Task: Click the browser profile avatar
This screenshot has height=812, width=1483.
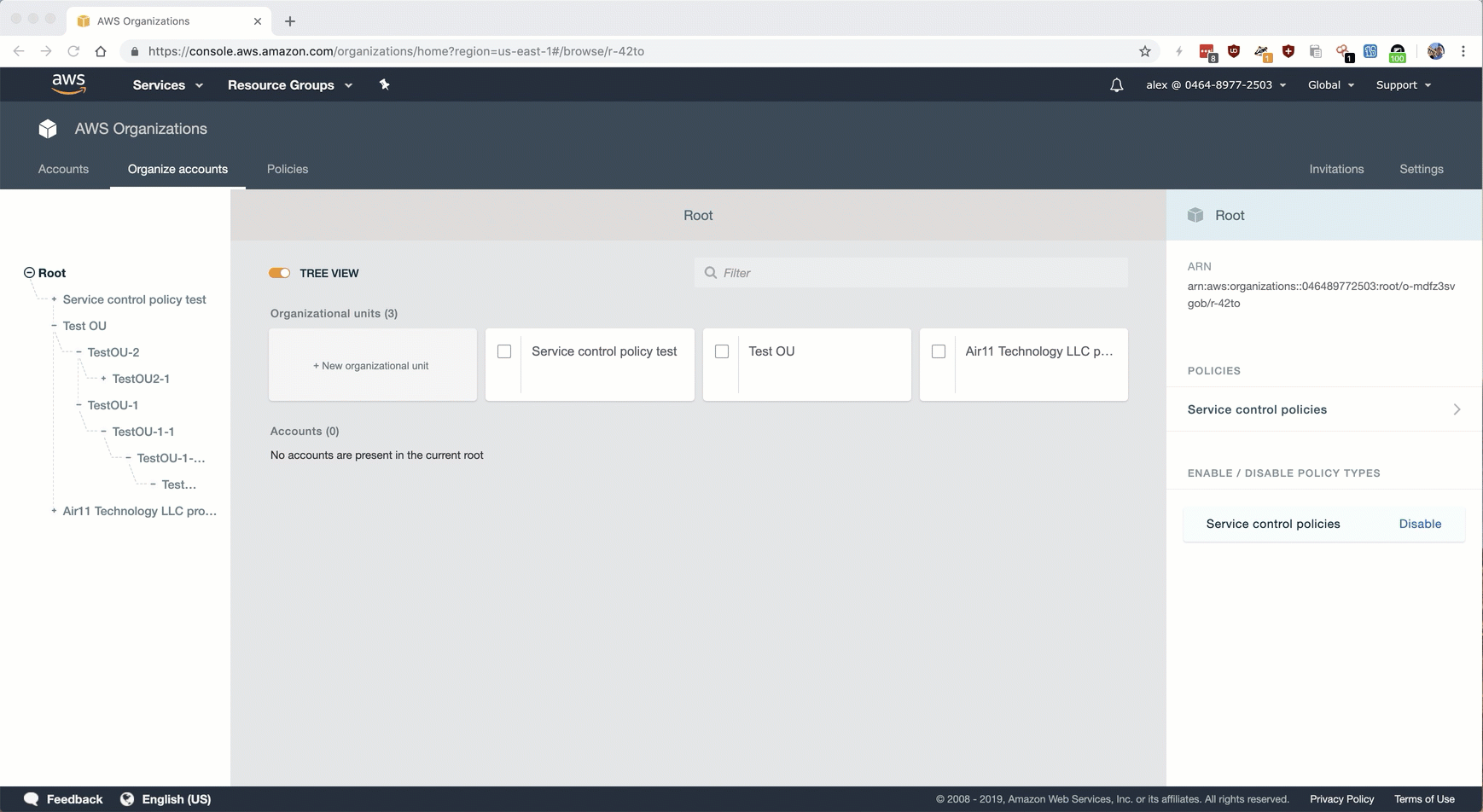Action: [x=1436, y=51]
